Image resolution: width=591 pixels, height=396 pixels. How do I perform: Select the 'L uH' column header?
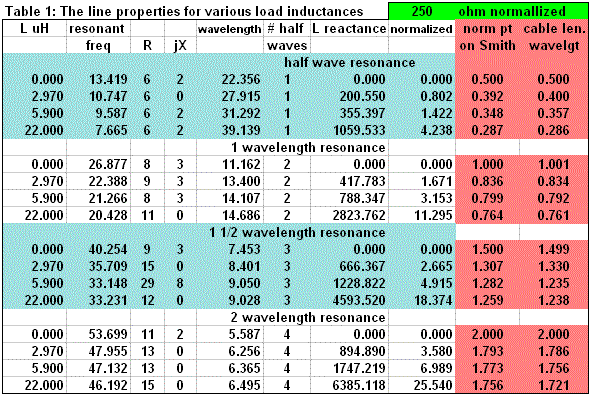click(34, 28)
